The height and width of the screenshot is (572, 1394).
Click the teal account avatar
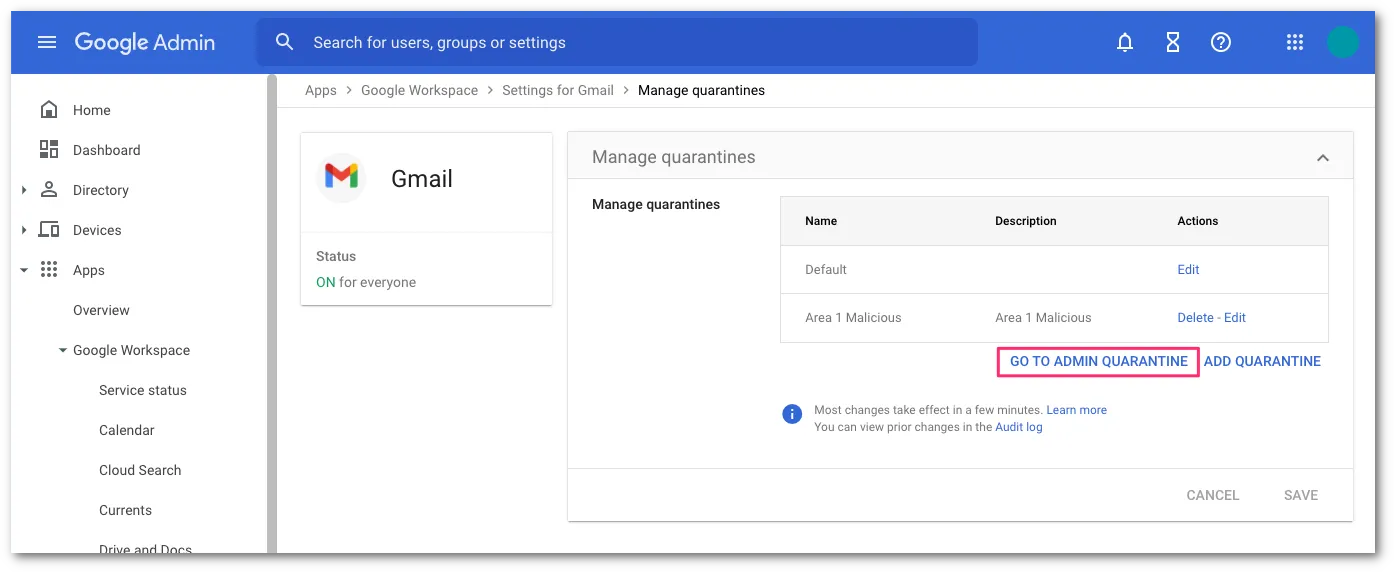pos(1343,42)
